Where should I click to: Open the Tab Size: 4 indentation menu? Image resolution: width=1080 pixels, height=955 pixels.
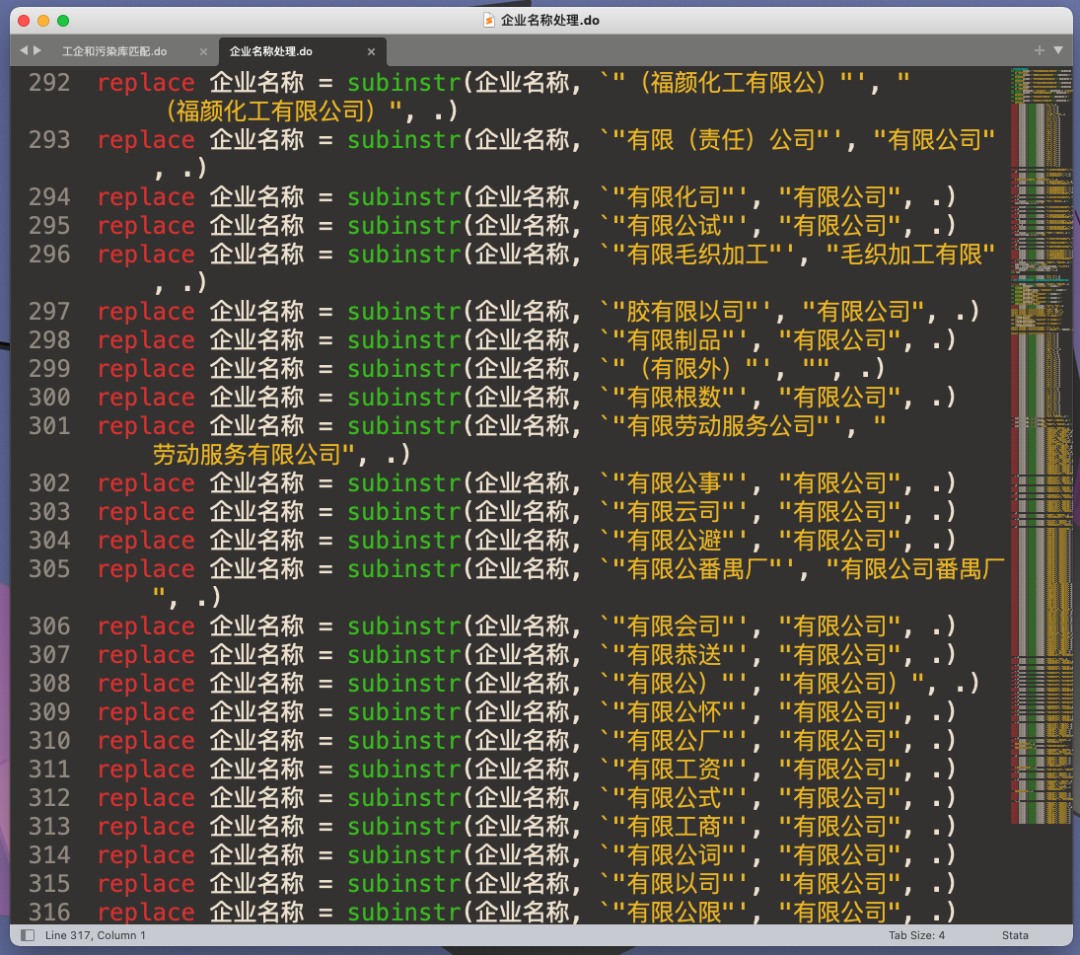(x=916, y=936)
